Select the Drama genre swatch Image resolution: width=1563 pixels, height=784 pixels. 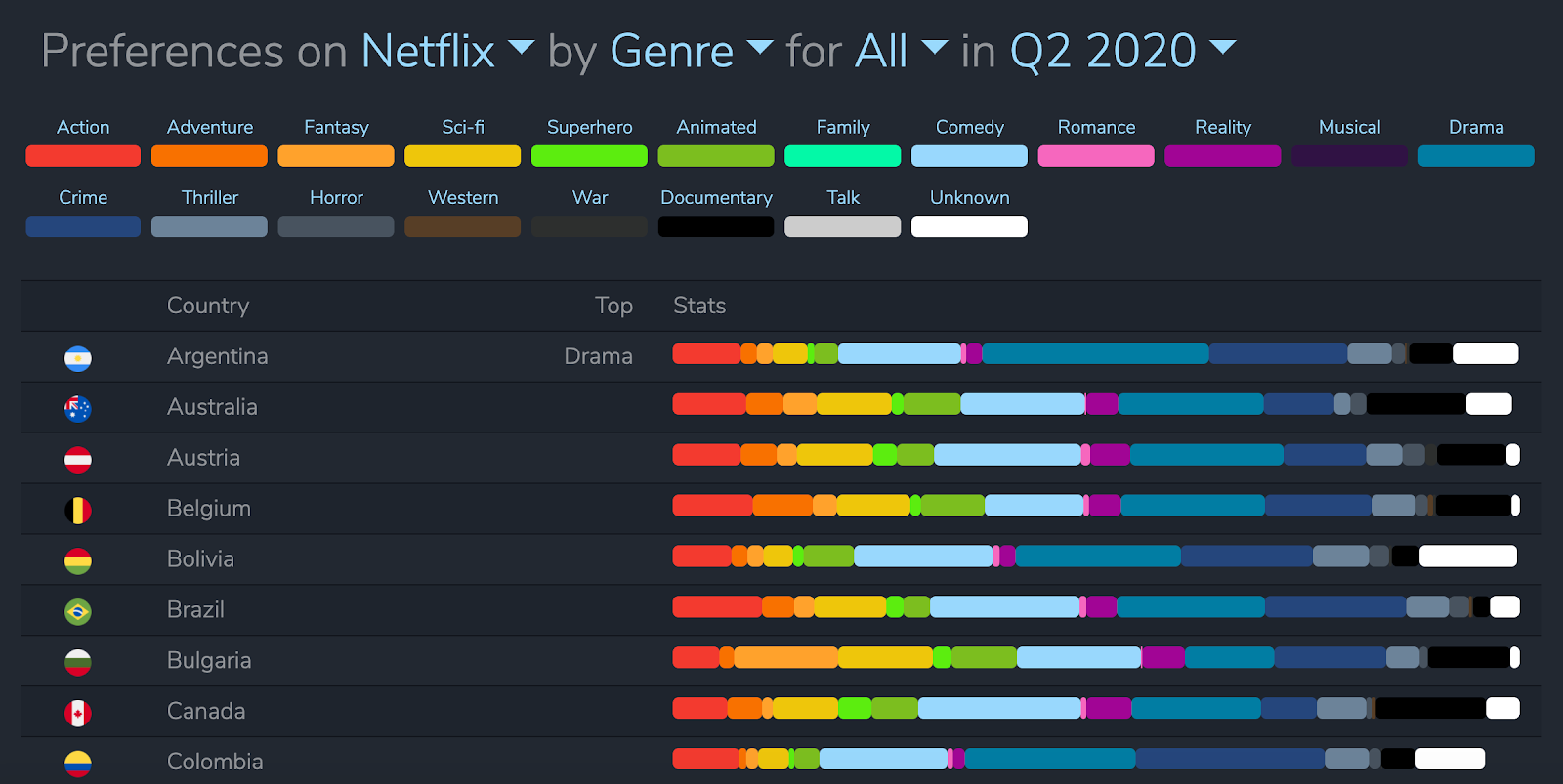1476,156
